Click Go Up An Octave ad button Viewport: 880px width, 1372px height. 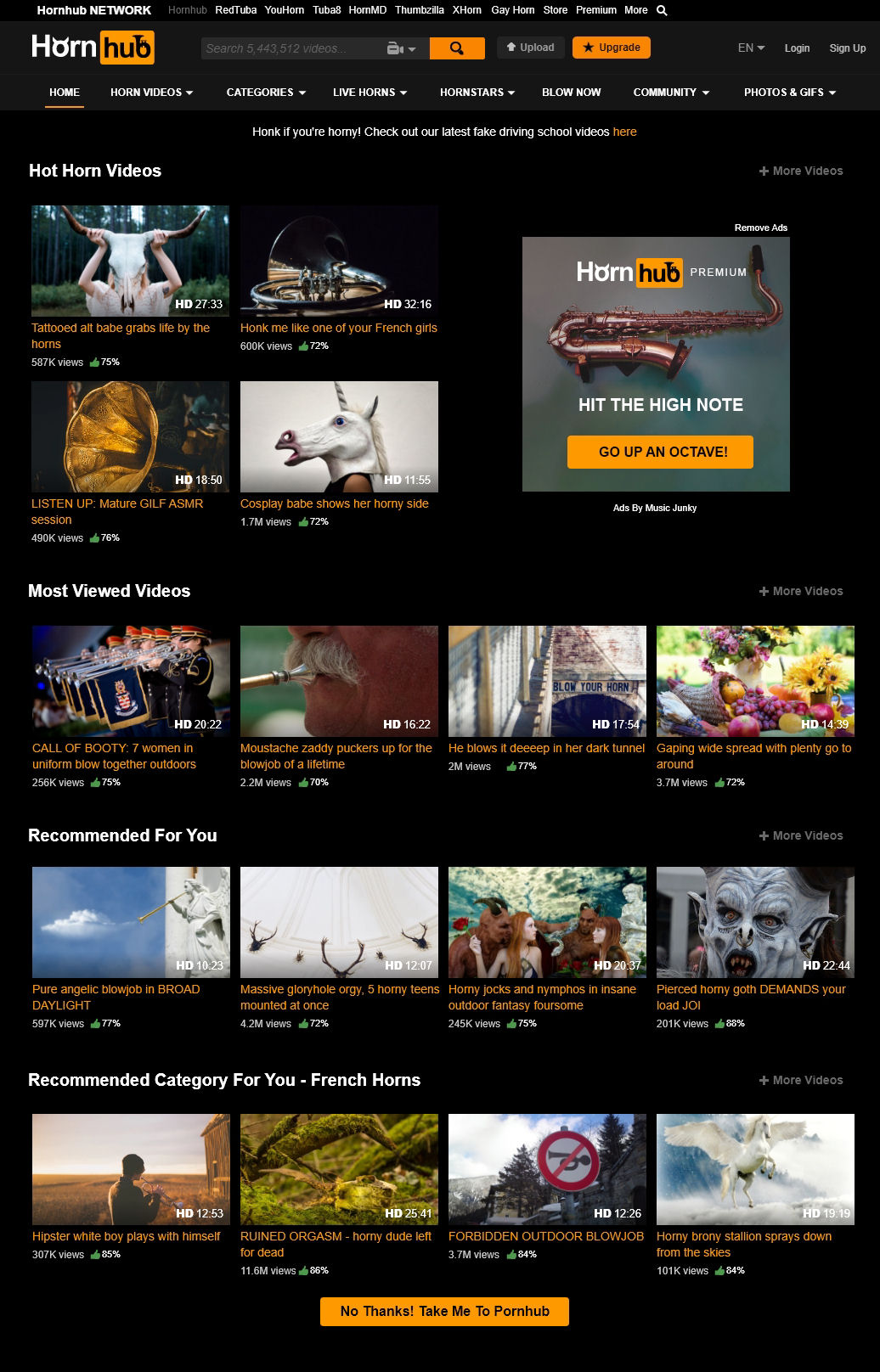[x=661, y=452]
